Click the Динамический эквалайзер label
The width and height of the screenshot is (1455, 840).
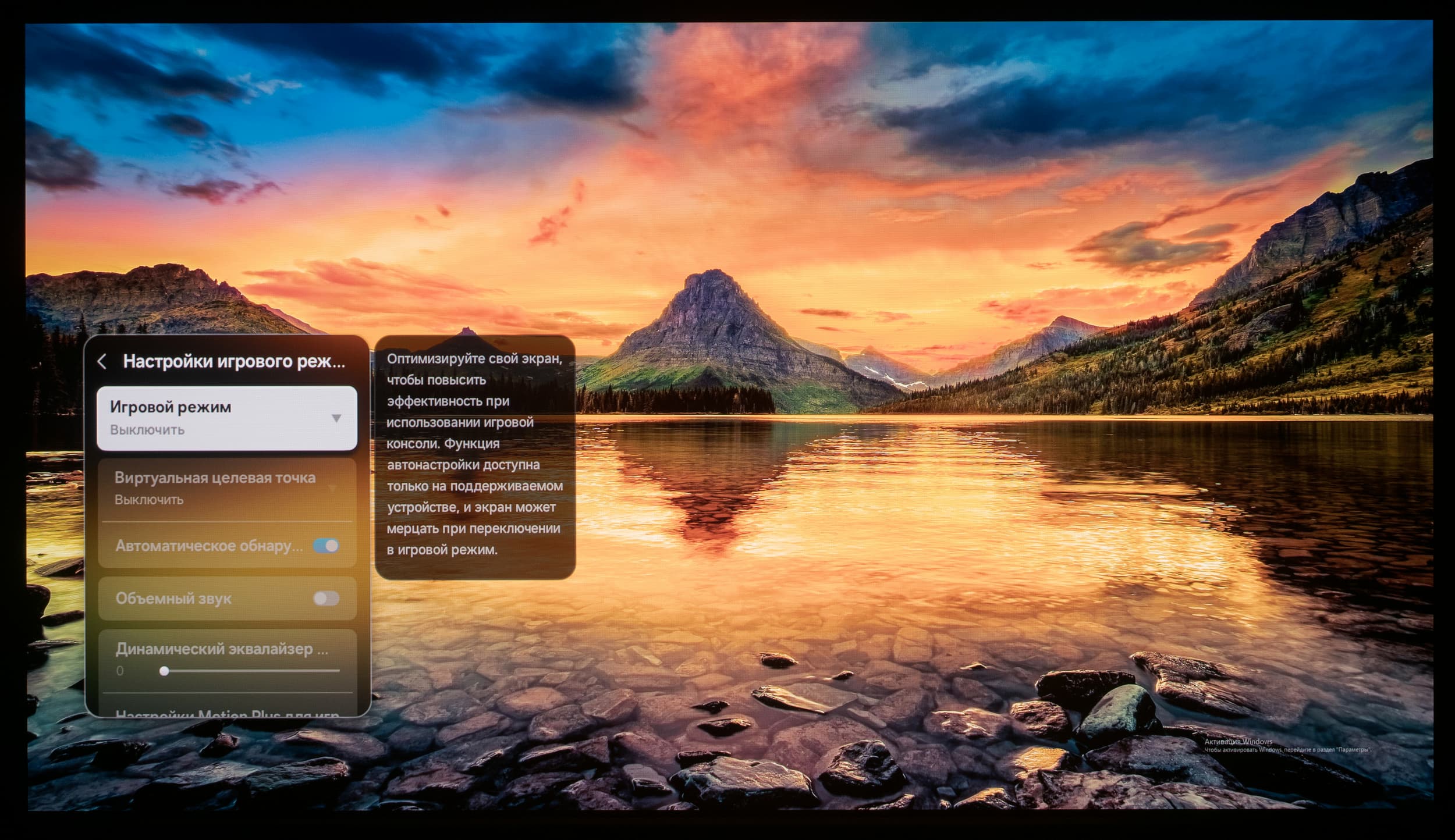[x=221, y=649]
